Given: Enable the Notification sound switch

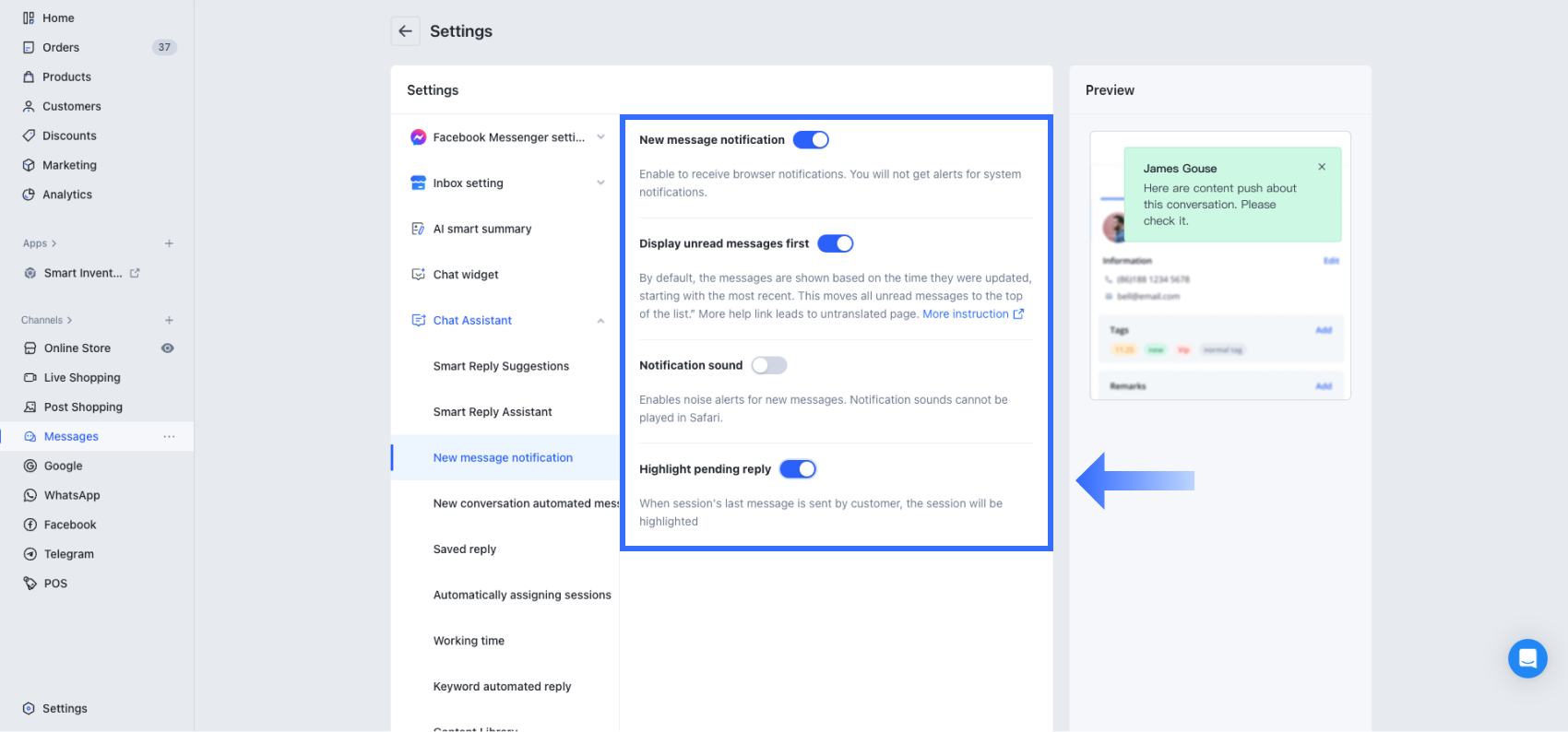Looking at the screenshot, I should [768, 365].
